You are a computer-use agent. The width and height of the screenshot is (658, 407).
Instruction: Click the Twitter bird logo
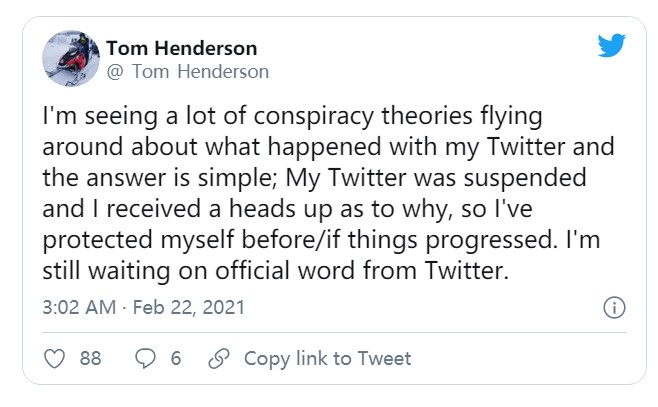pyautogui.click(x=610, y=47)
